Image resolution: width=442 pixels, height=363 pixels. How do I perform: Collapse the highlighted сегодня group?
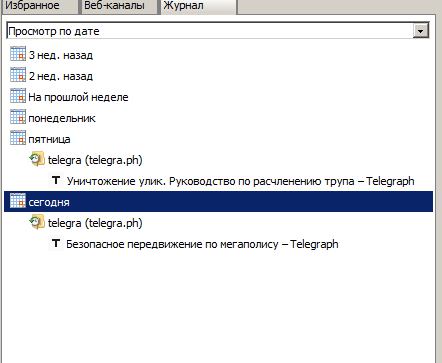point(218,202)
